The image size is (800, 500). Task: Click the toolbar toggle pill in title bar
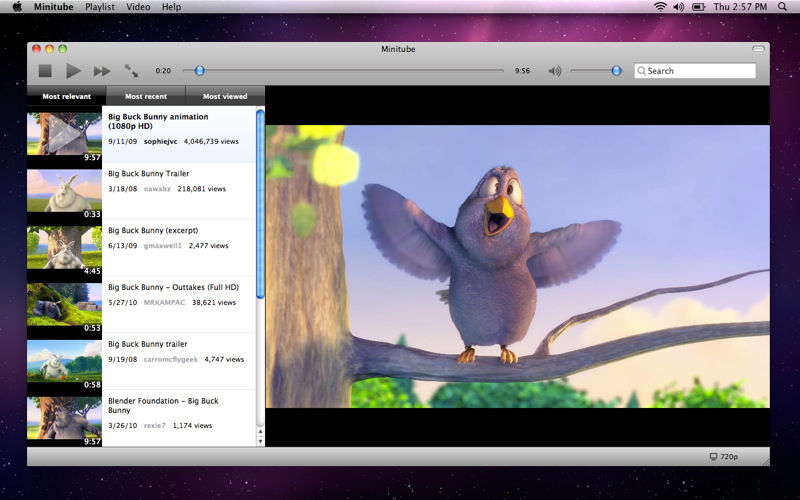click(x=758, y=49)
